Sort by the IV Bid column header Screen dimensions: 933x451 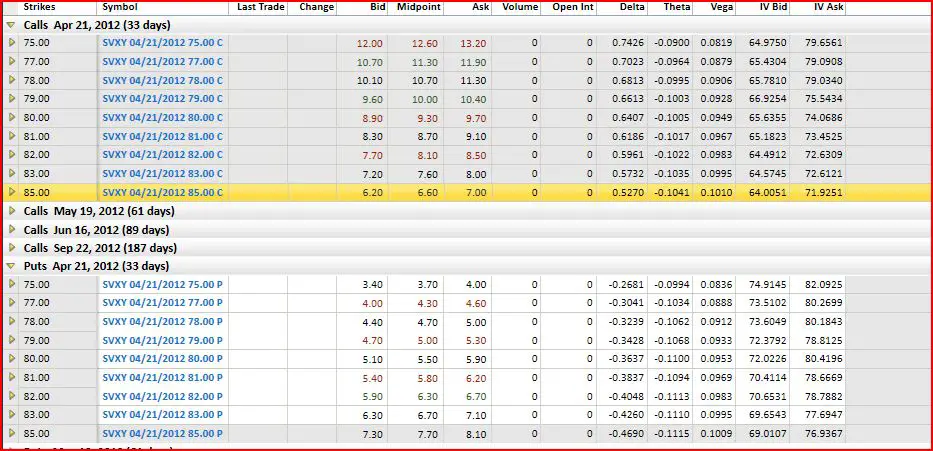772,7
